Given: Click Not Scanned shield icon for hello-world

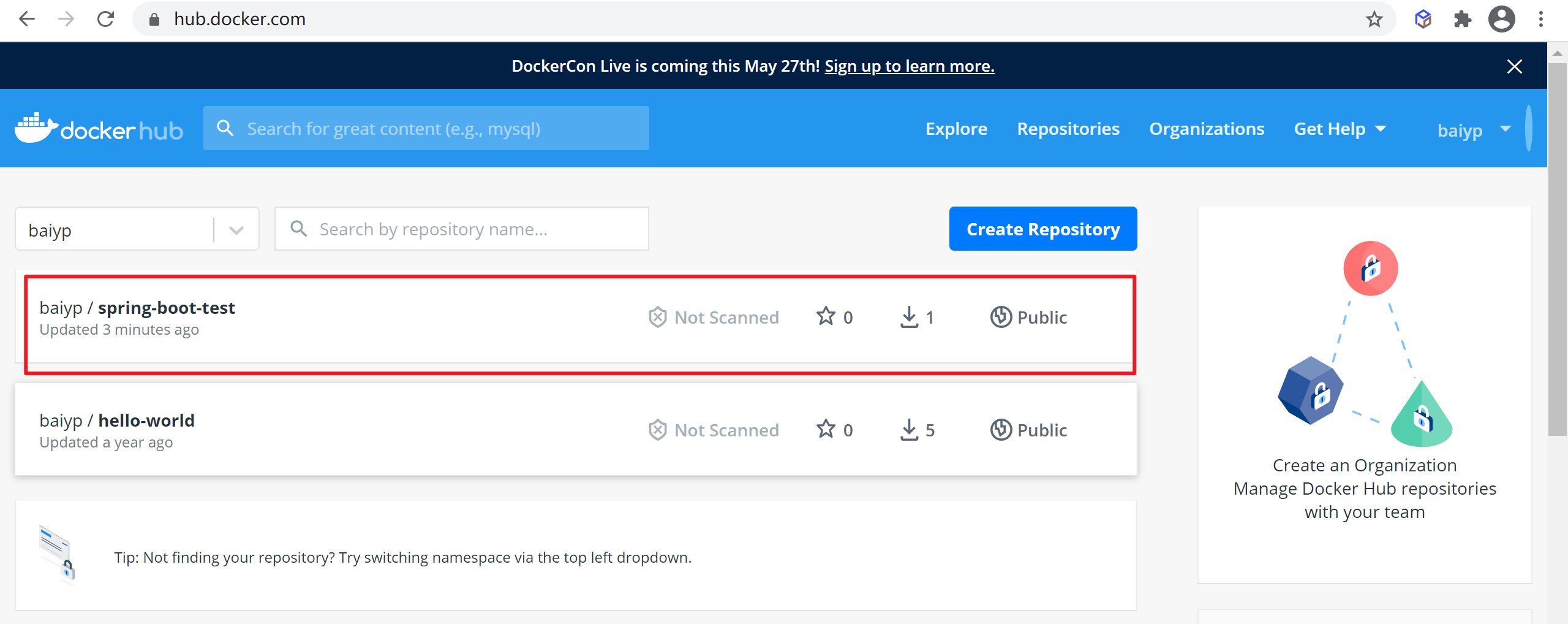Looking at the screenshot, I should [657, 430].
